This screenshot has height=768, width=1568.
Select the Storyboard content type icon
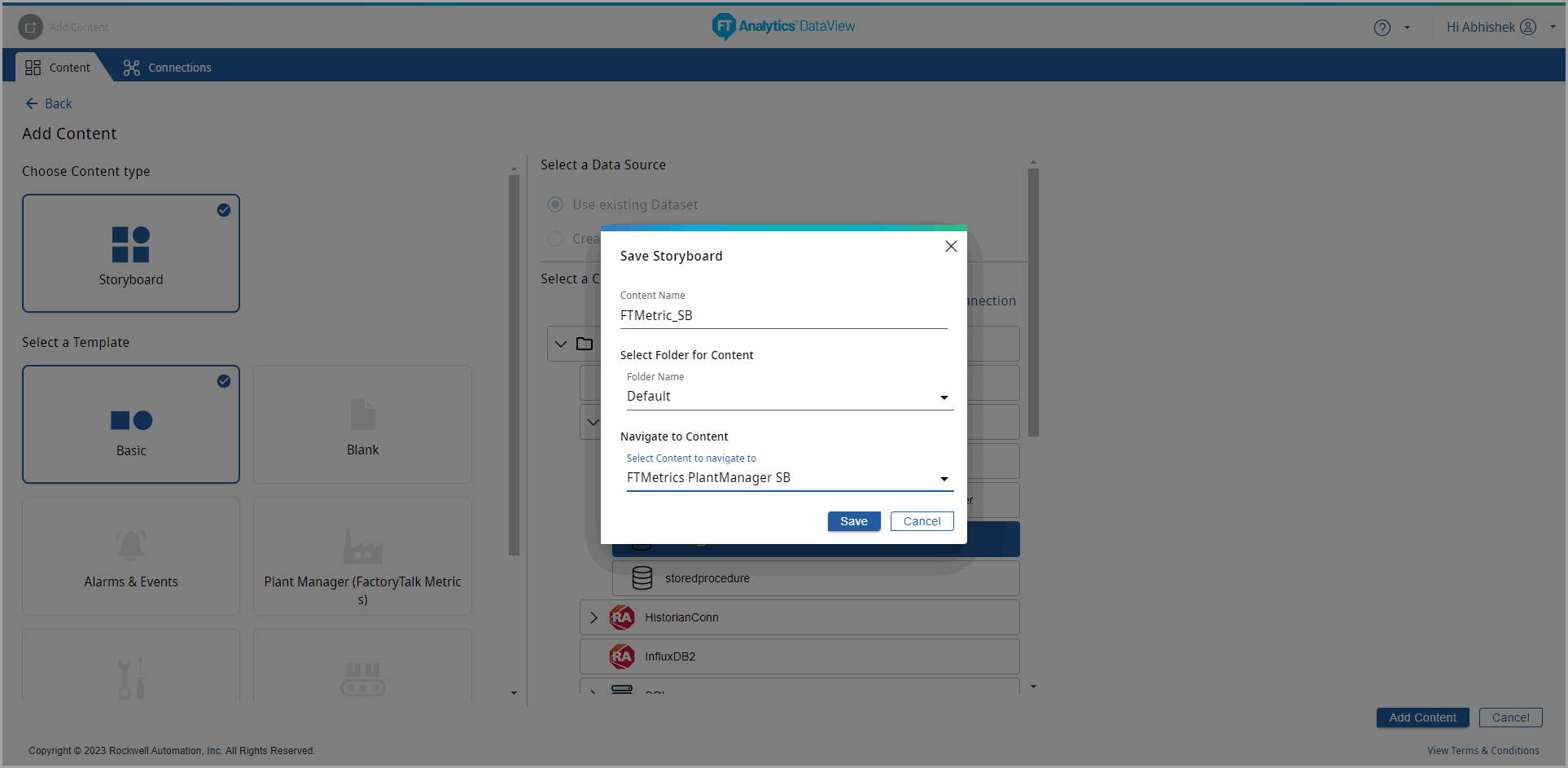point(131,244)
